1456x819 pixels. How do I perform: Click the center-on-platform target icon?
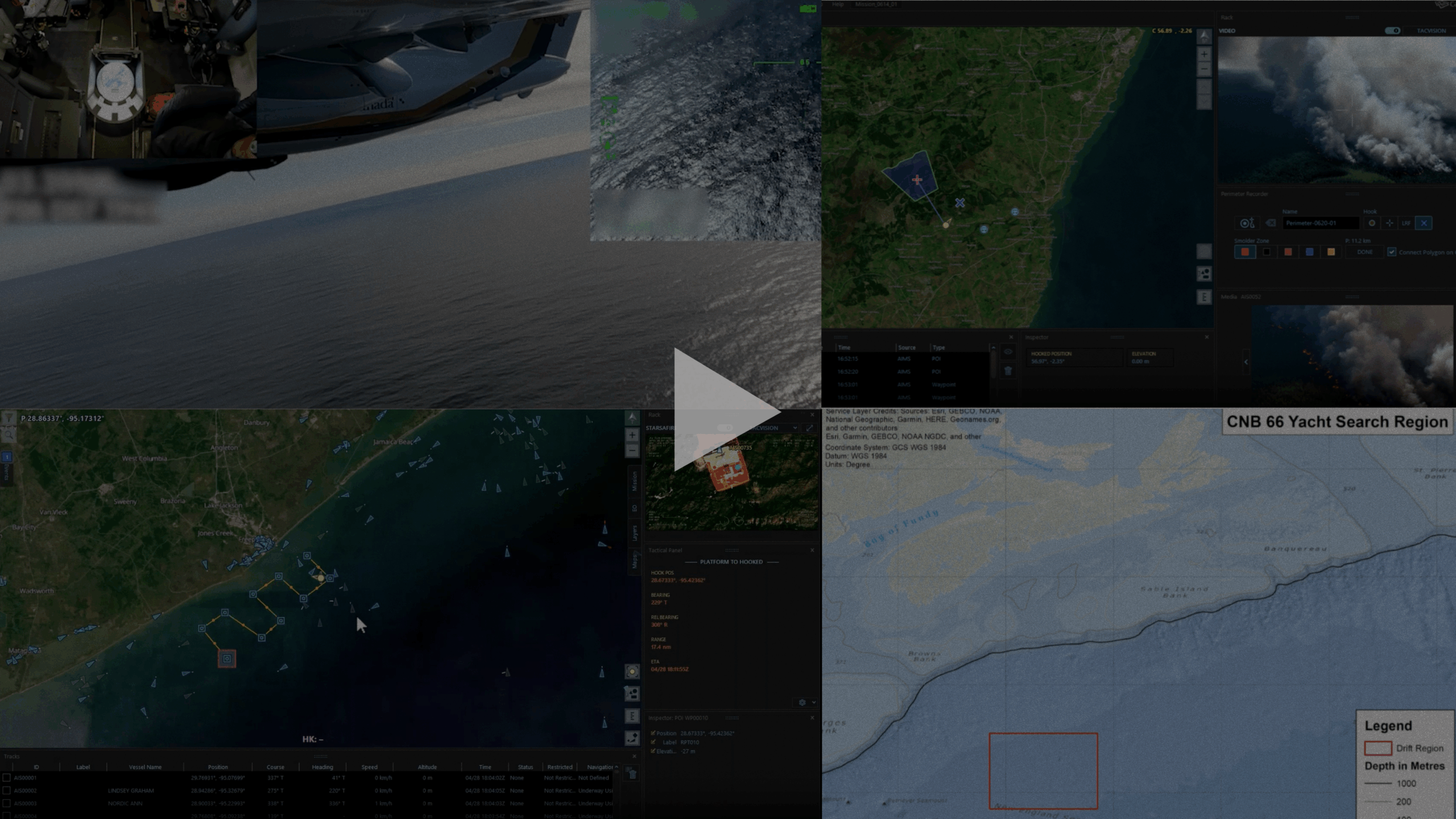click(x=632, y=672)
